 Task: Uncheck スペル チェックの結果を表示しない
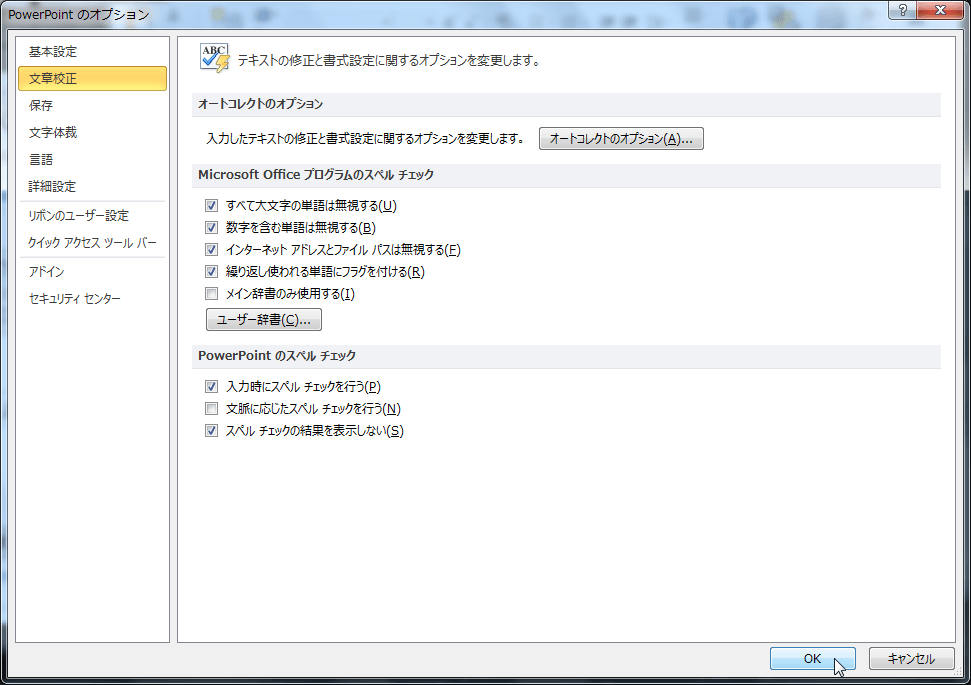click(x=212, y=431)
